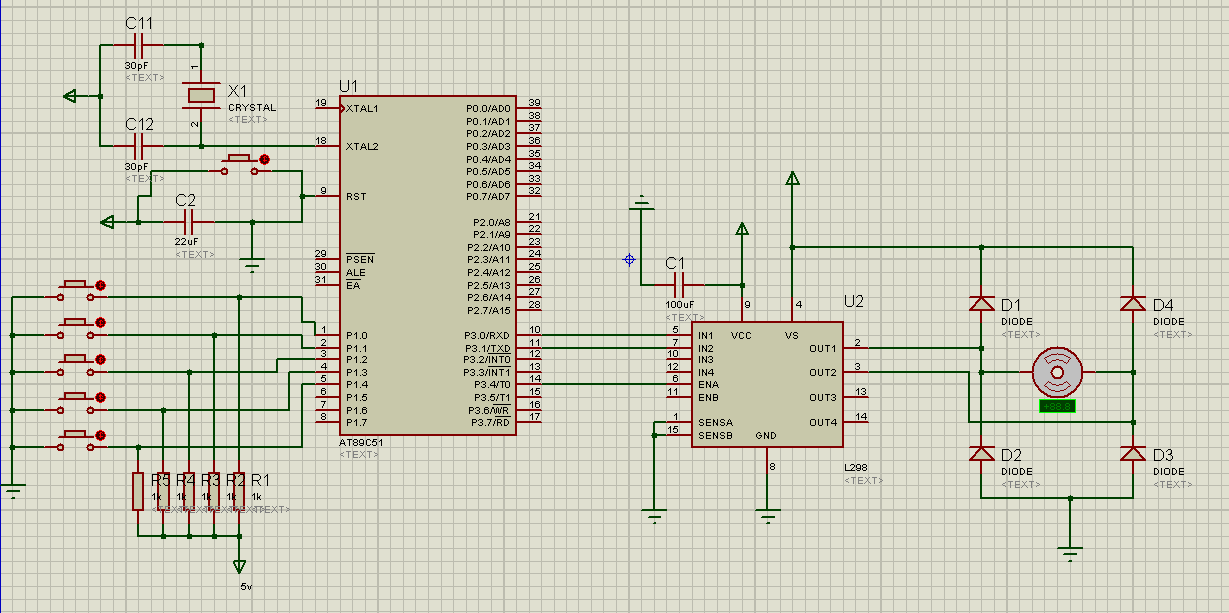1229x613 pixels.
Task: Click the DC motor symbol
Action: coord(1057,372)
